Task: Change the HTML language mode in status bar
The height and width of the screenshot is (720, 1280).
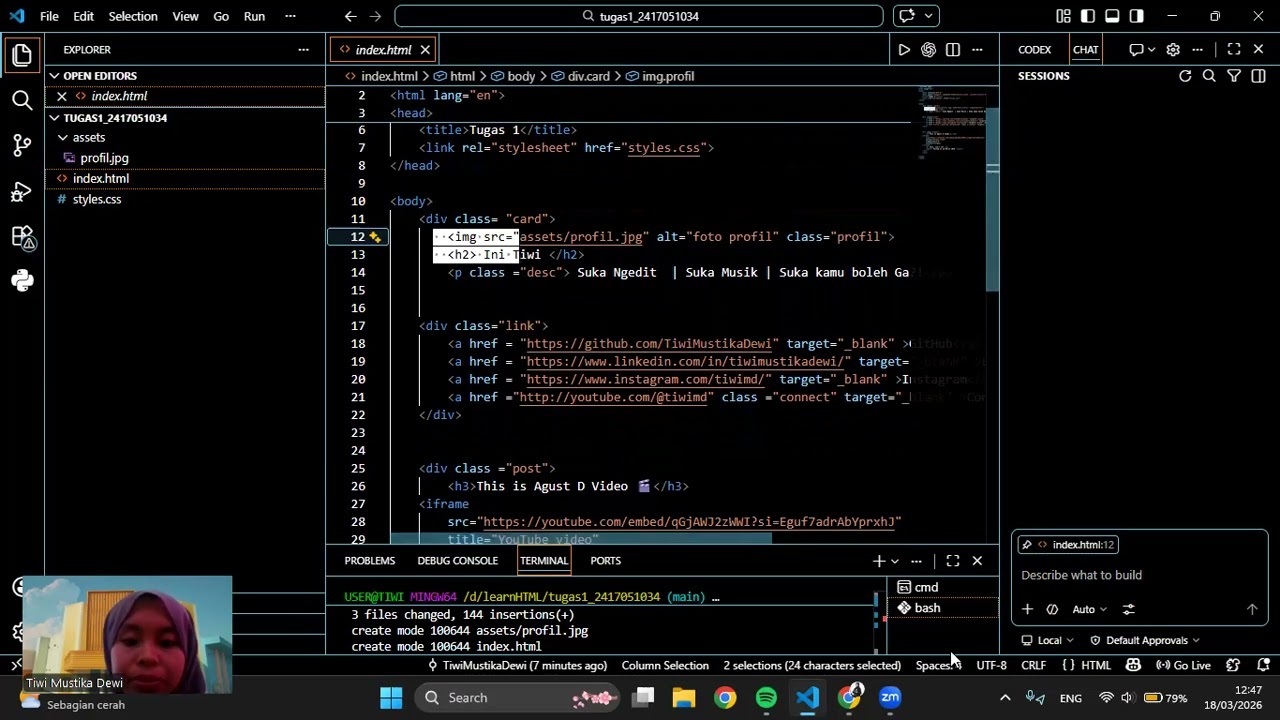Action: point(1096,665)
